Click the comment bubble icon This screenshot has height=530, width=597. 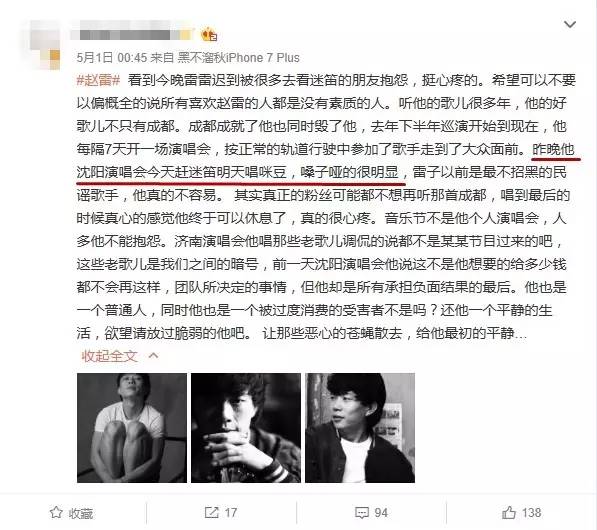click(362, 512)
